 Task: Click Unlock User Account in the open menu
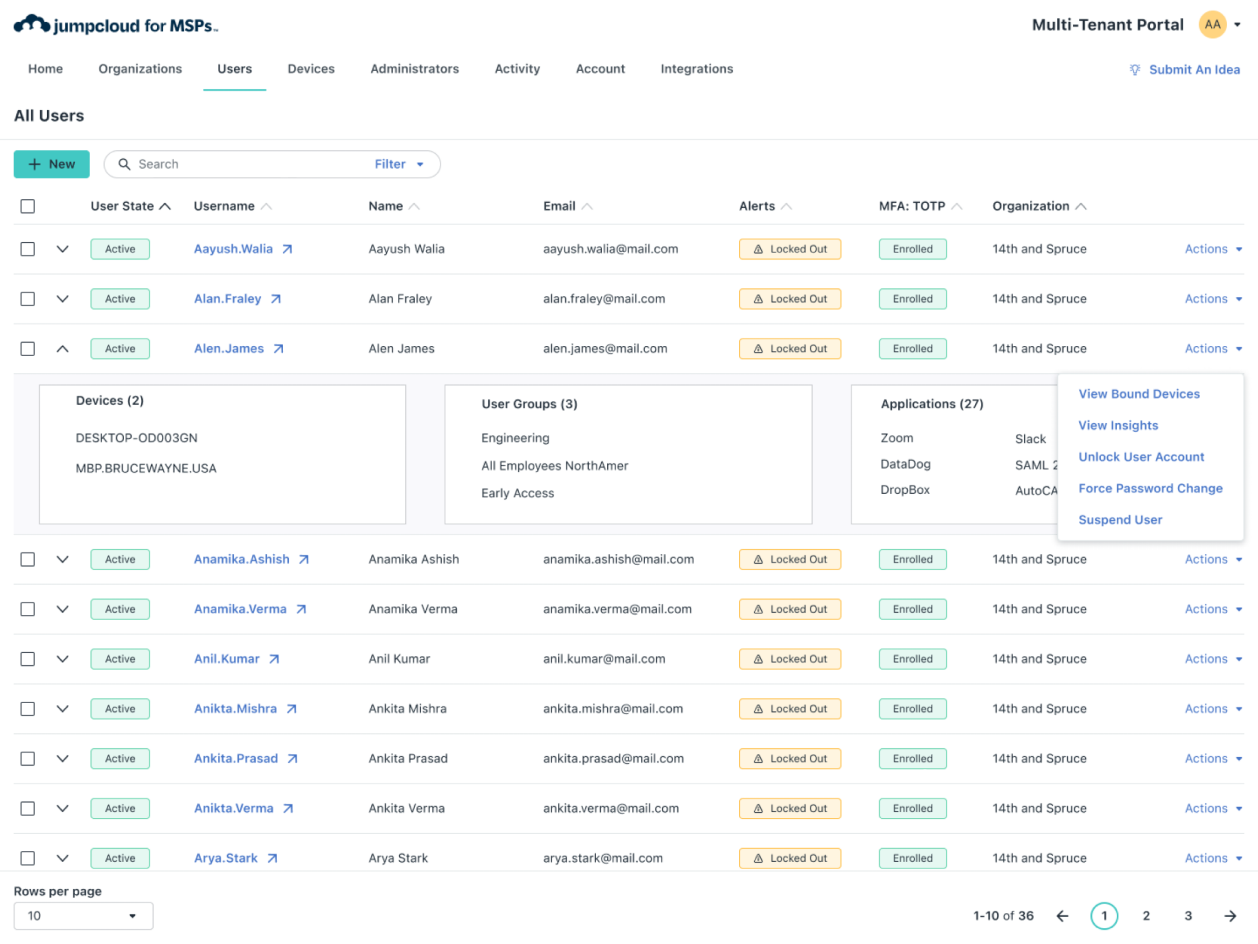pyautogui.click(x=1141, y=456)
